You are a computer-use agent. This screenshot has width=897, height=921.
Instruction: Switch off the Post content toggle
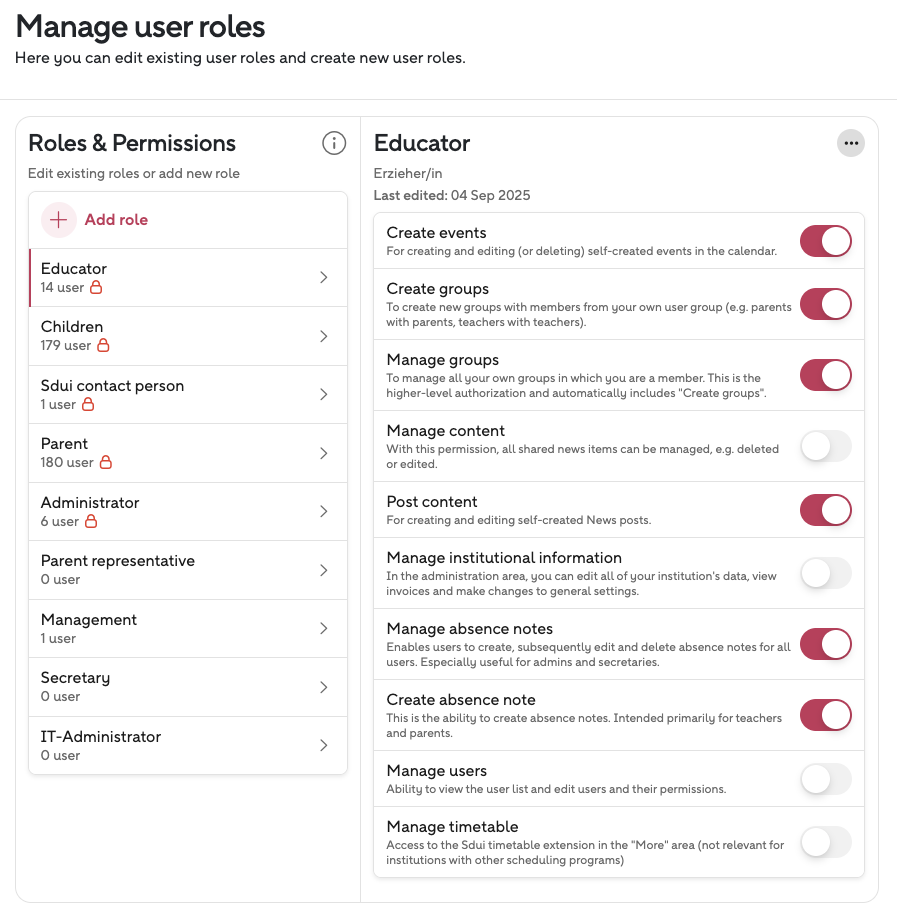825,510
